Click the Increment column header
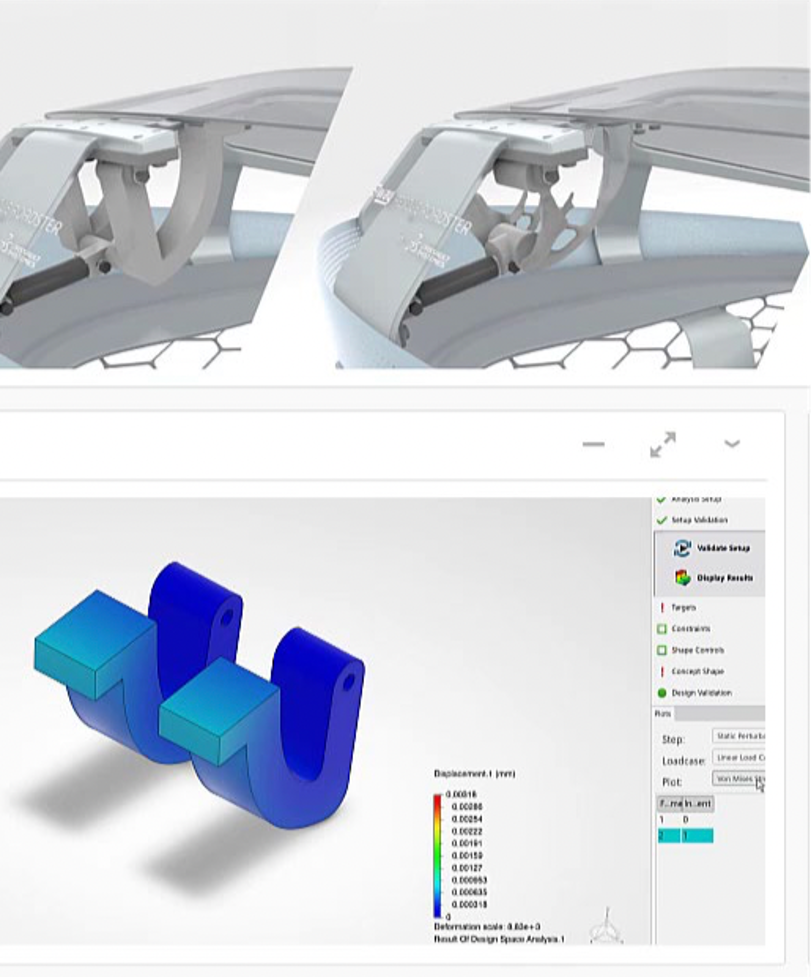The image size is (812, 977). point(698,804)
